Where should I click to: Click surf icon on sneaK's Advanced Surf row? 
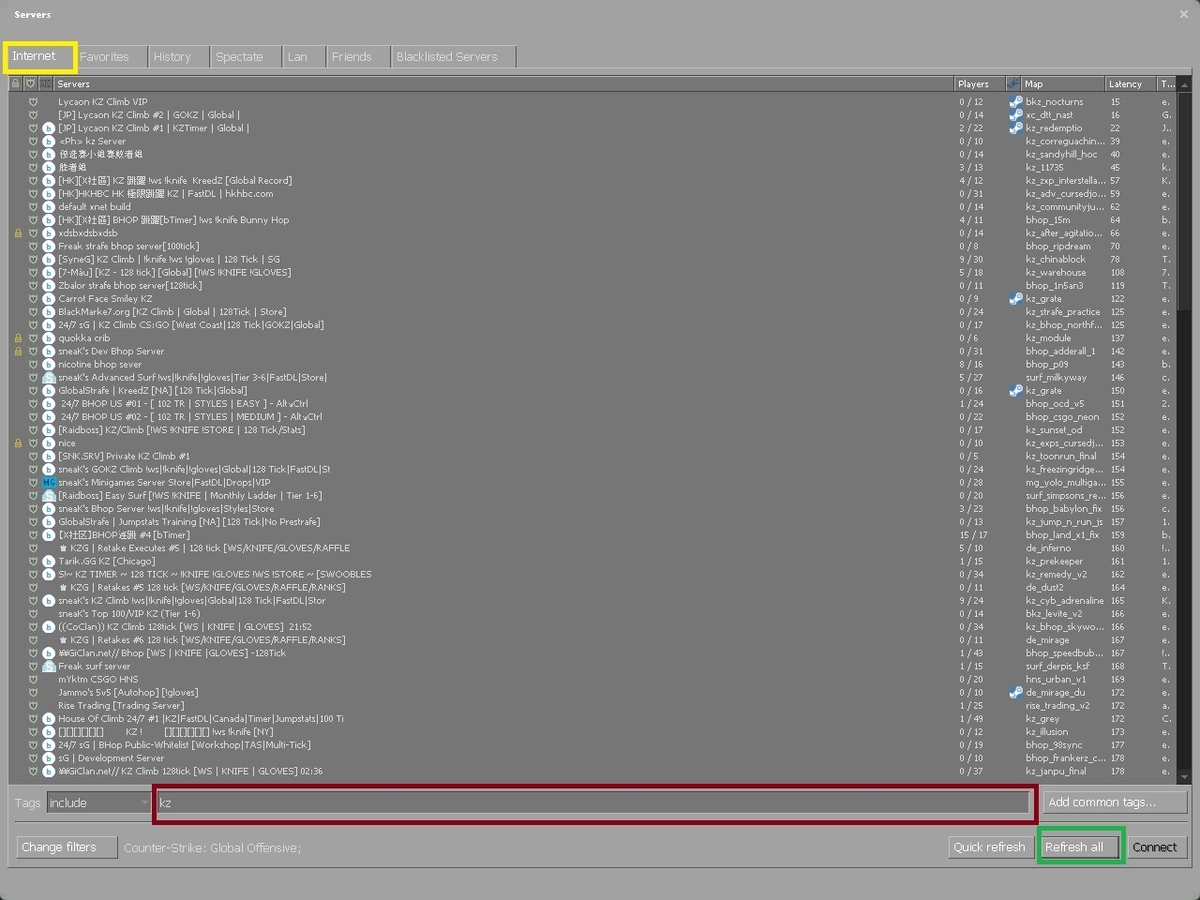(x=48, y=377)
